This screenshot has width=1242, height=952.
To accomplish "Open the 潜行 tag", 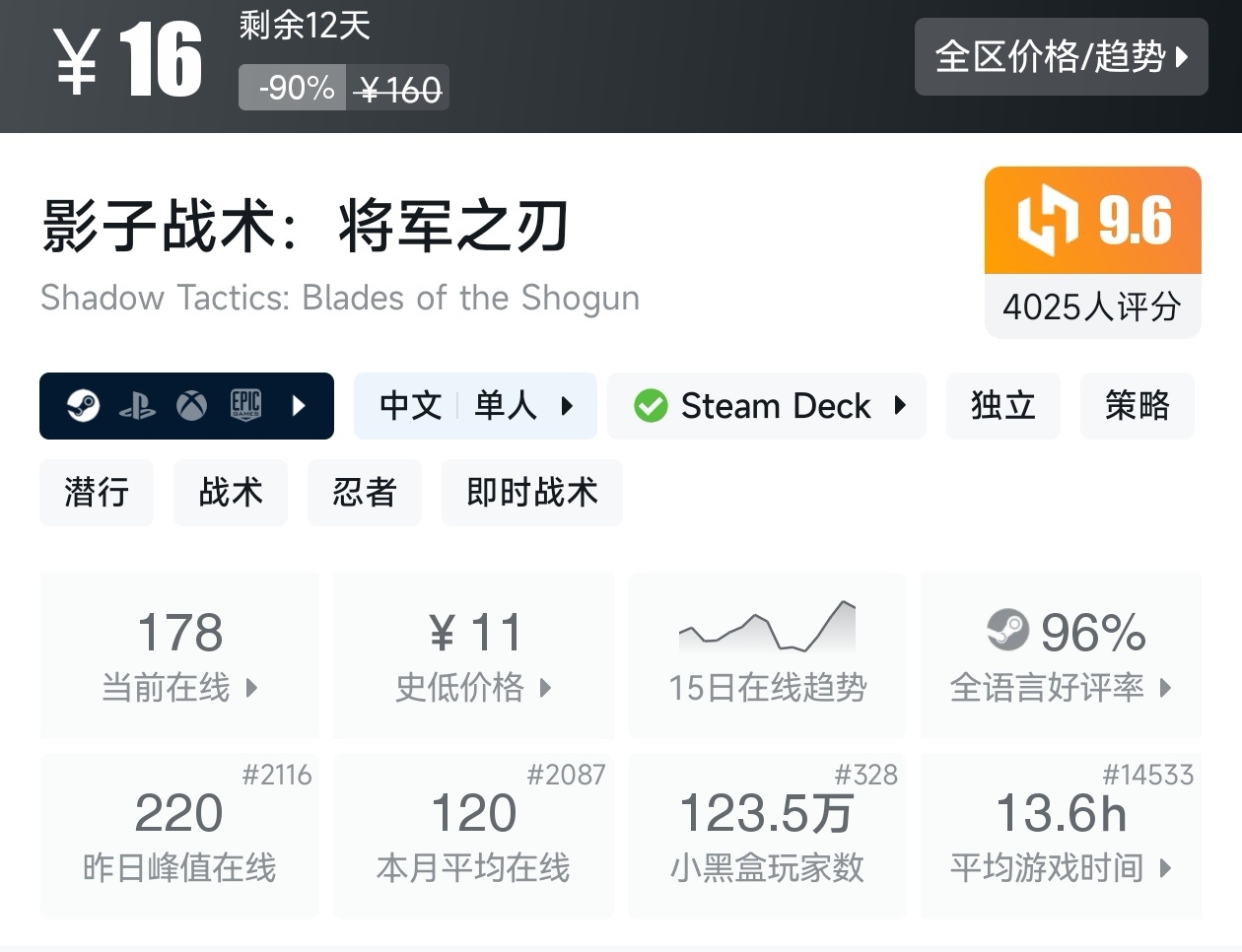I will pos(97,492).
